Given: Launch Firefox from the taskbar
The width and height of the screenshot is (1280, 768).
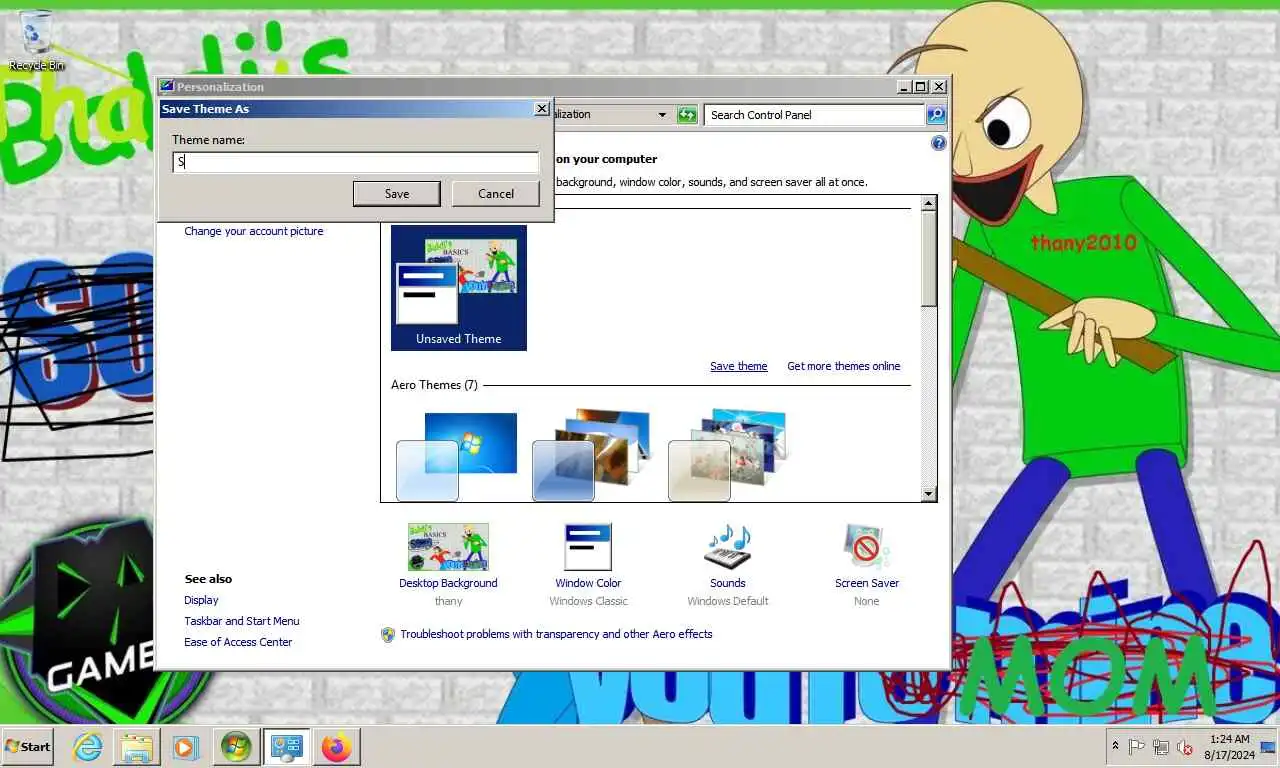Looking at the screenshot, I should click(x=337, y=747).
